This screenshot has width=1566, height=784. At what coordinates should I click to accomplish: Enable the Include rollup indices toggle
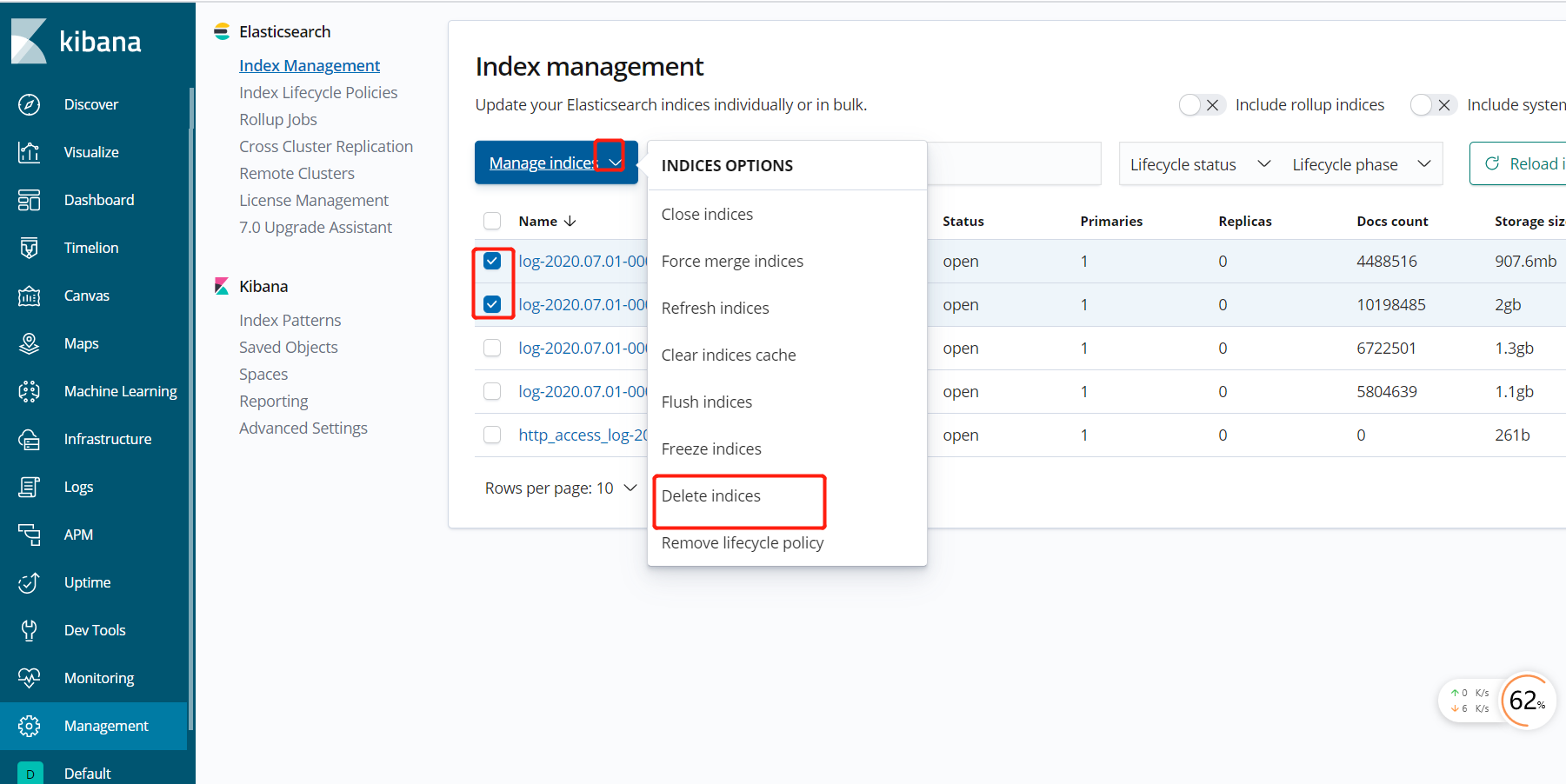(1201, 104)
